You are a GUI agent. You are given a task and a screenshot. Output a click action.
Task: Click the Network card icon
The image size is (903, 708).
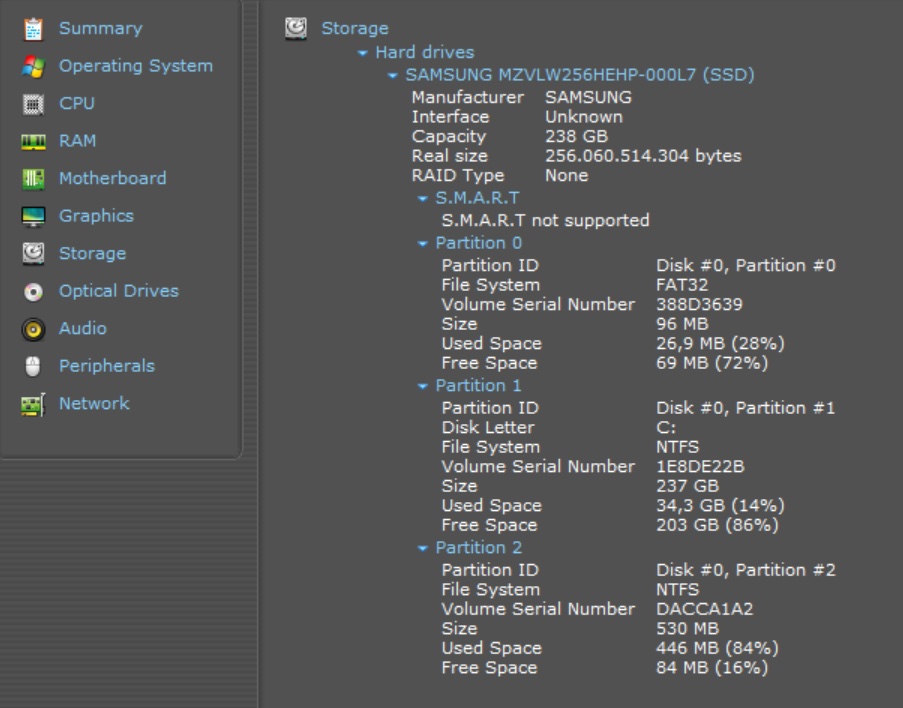33,404
